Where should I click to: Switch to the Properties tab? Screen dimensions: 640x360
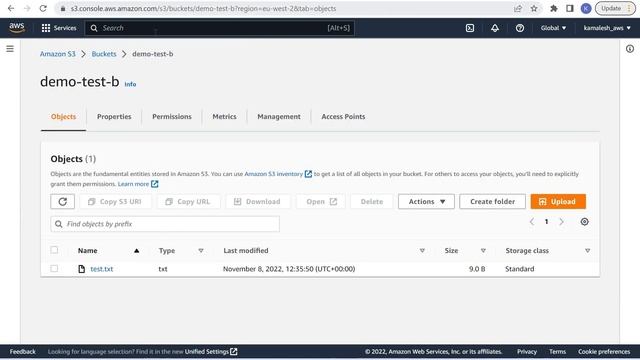tap(114, 117)
